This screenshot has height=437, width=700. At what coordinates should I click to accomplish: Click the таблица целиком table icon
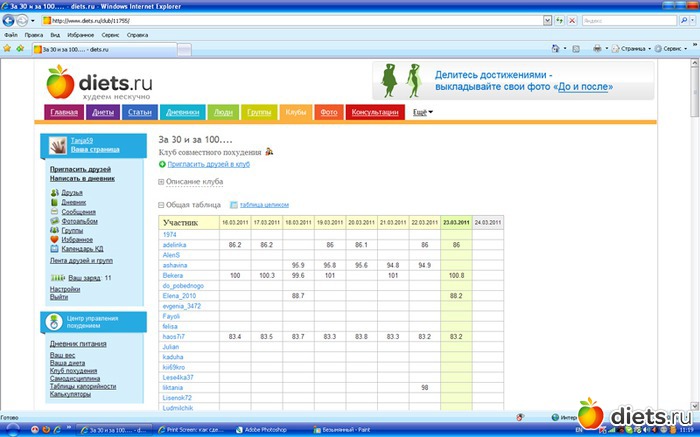233,204
